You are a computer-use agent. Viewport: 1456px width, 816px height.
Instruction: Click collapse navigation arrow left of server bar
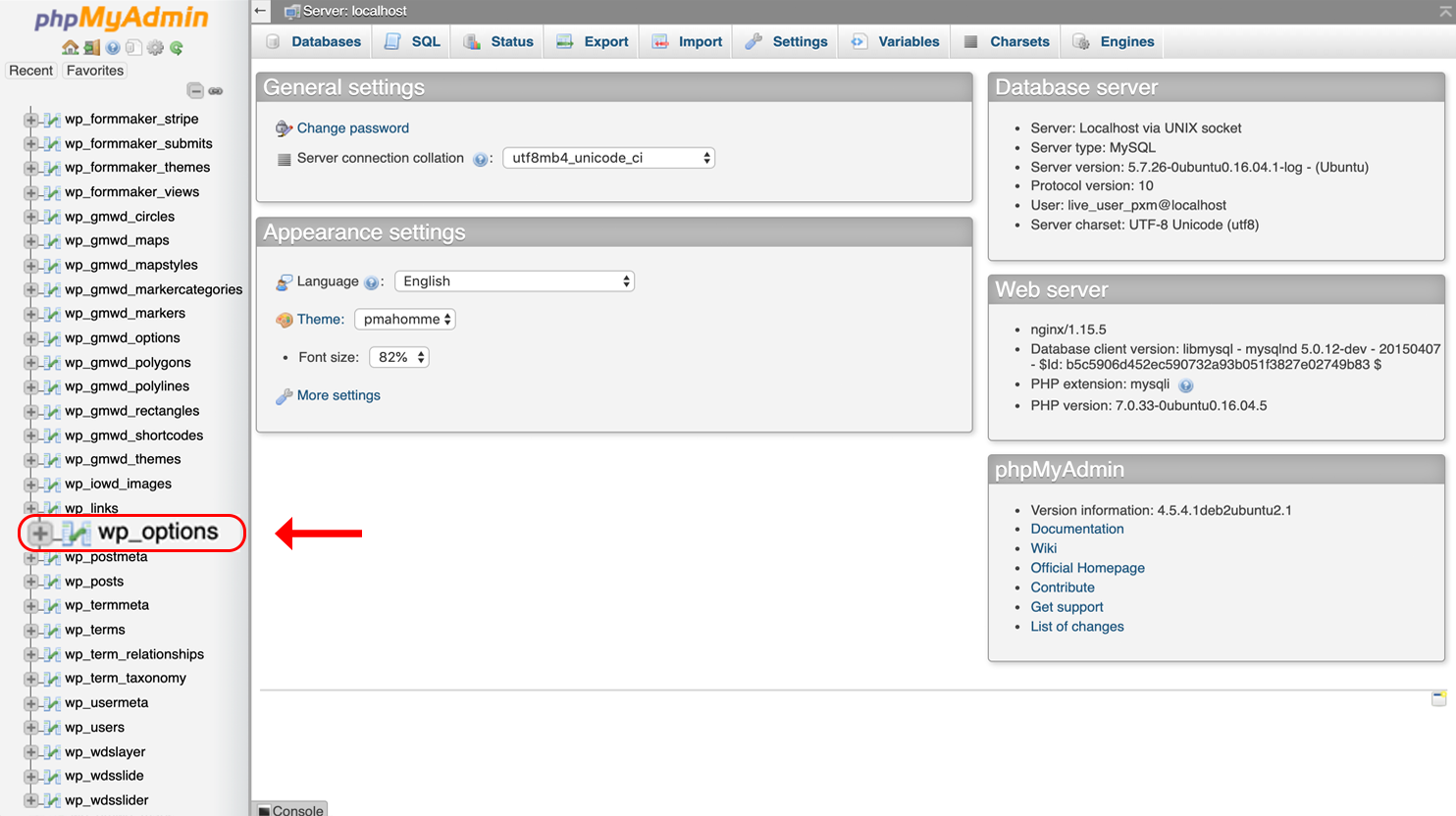[260, 11]
